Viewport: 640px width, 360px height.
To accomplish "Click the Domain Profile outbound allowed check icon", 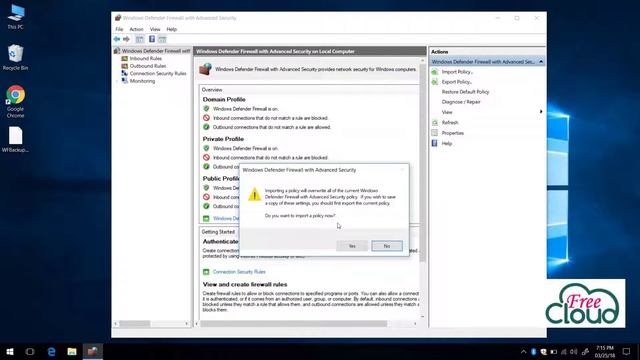I will [x=206, y=127].
